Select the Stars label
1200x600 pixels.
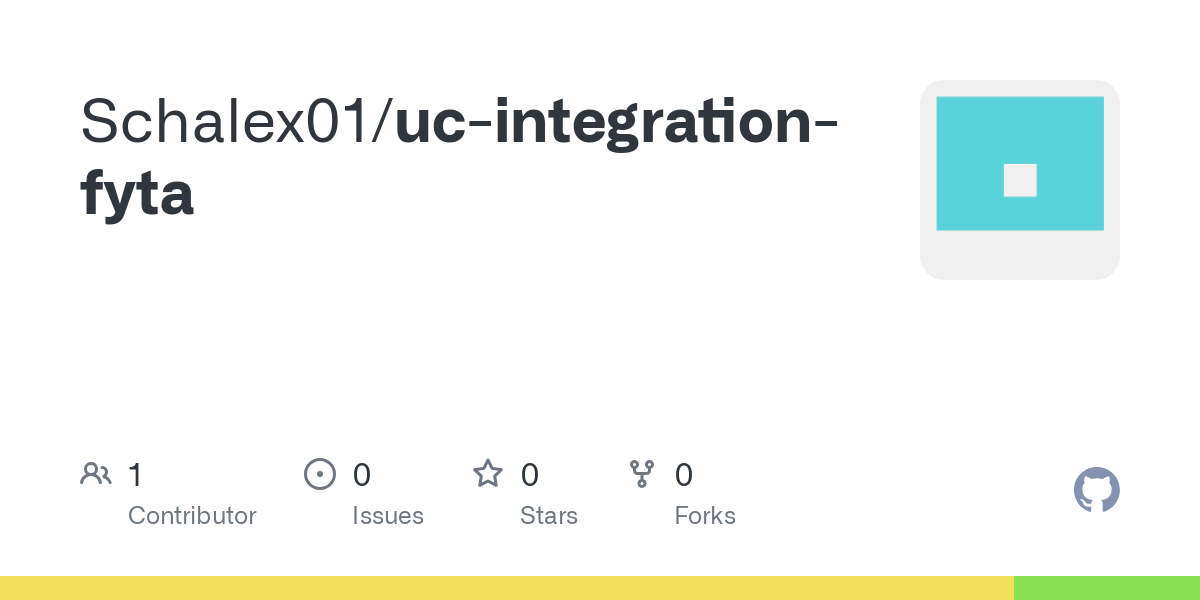tap(549, 516)
